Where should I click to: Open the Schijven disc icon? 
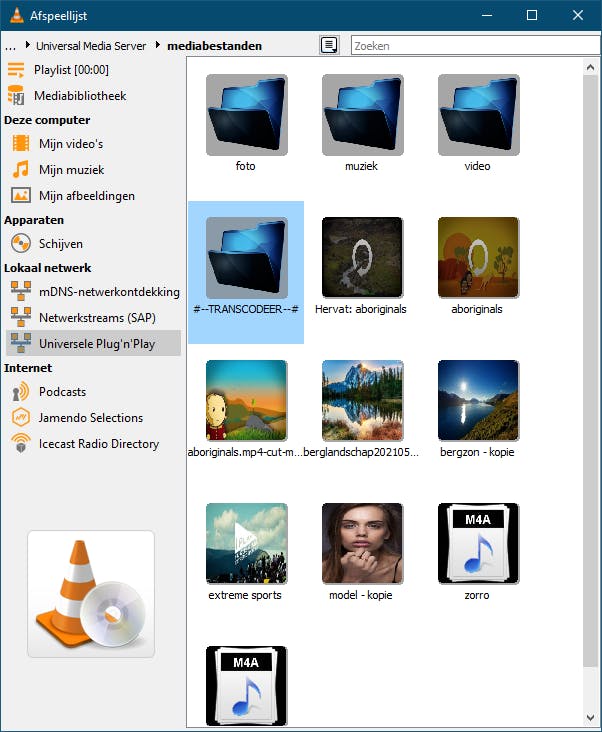tap(21, 244)
